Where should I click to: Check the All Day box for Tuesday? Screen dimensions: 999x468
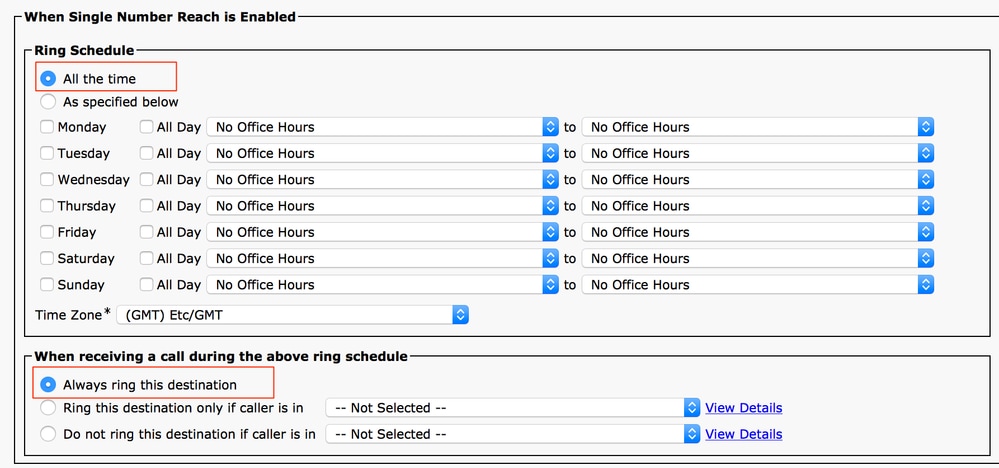point(146,153)
